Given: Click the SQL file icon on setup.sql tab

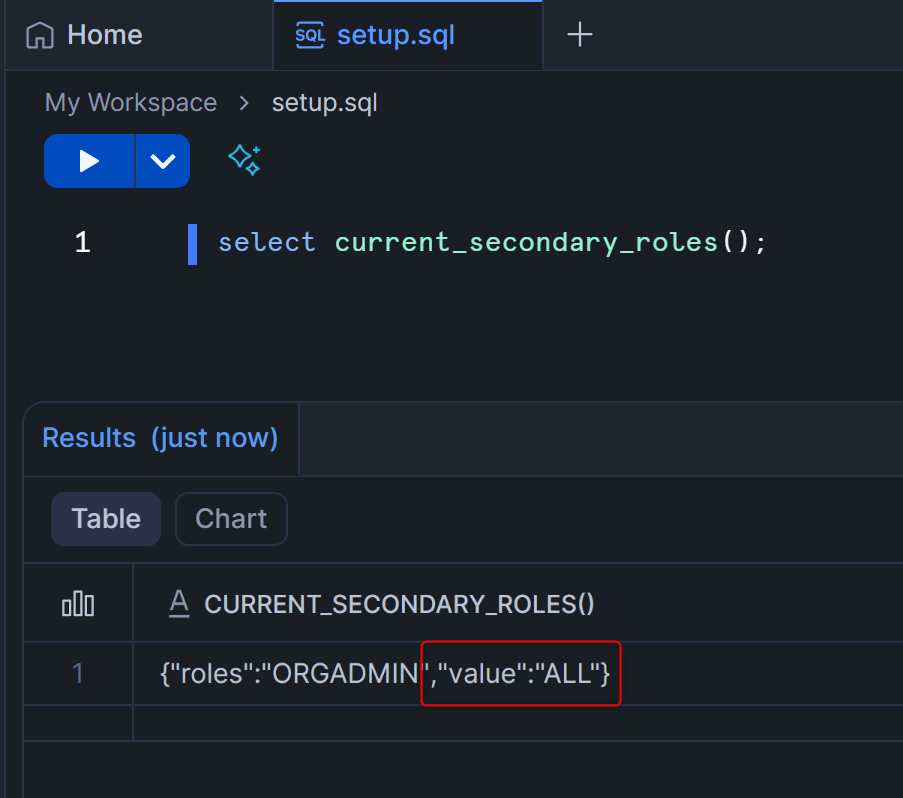Looking at the screenshot, I should pos(309,35).
